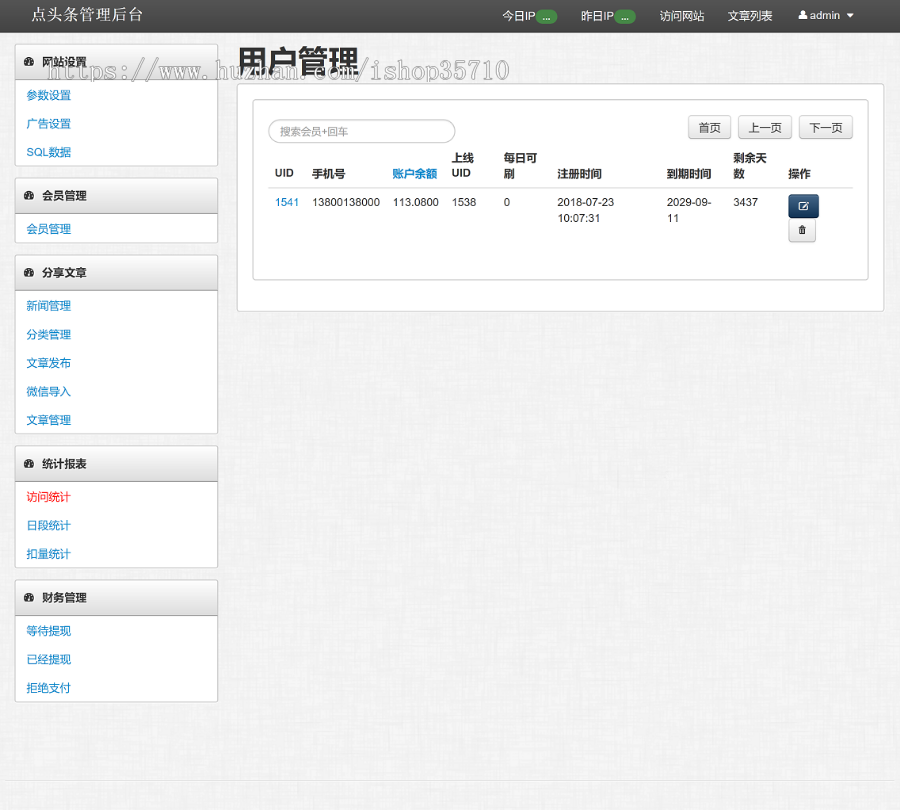Select 微信导入 in the sidebar
Viewport: 900px width, 810px height.
point(49,392)
